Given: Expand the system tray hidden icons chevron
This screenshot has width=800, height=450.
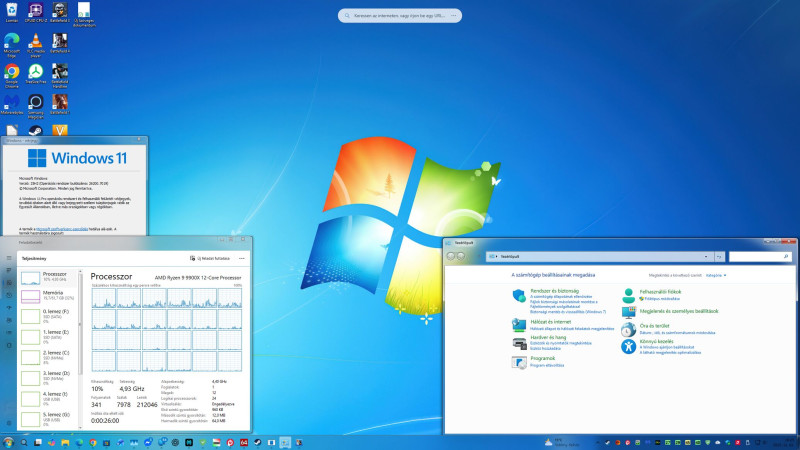Looking at the screenshot, I should coord(598,443).
